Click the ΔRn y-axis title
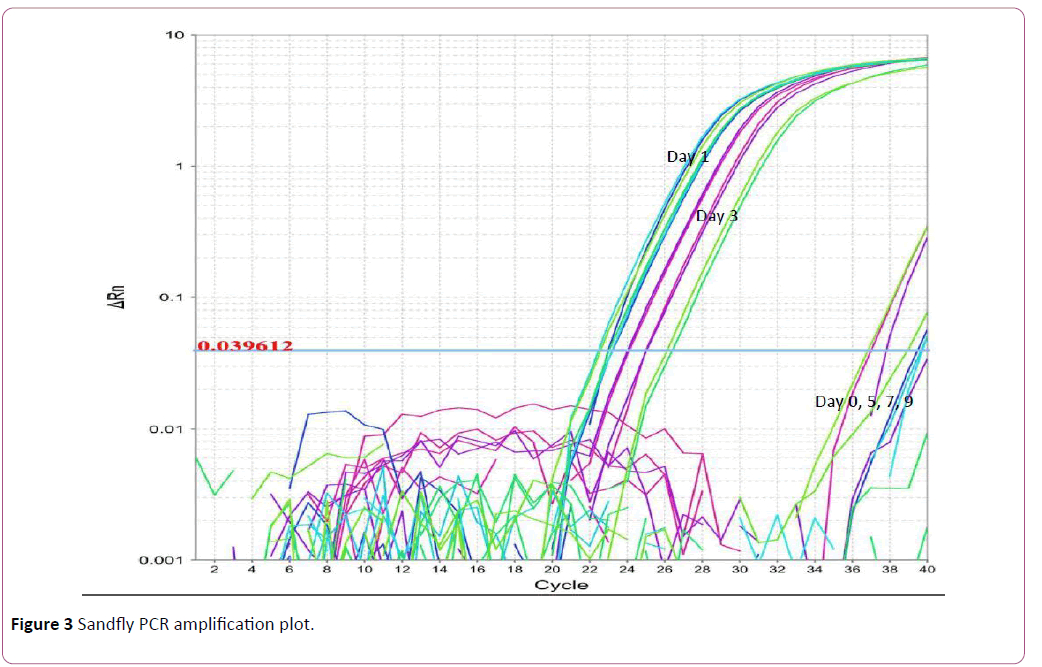This screenshot has width=1042, height=667. click(116, 296)
